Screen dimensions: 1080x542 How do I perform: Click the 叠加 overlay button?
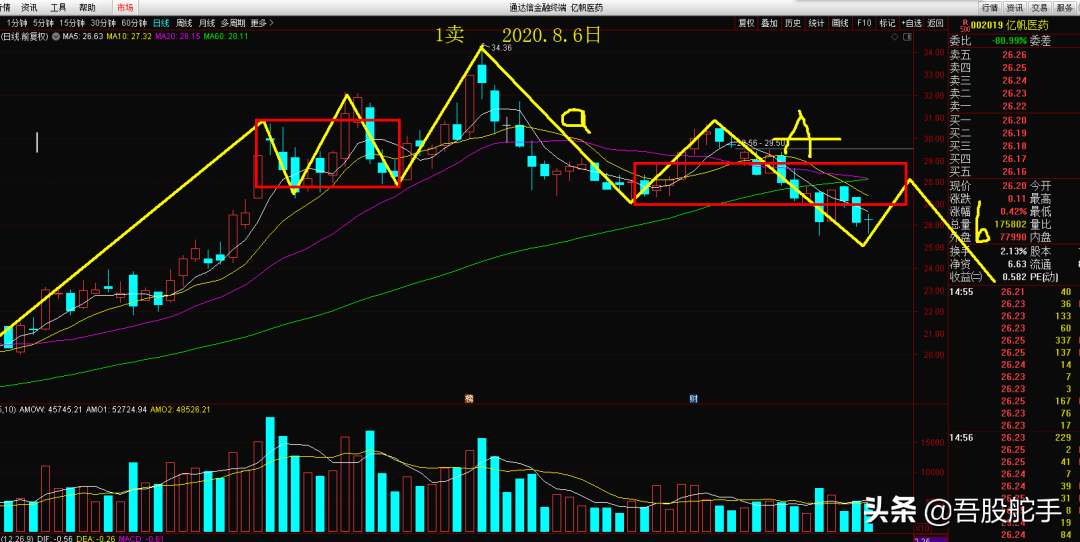[769, 23]
